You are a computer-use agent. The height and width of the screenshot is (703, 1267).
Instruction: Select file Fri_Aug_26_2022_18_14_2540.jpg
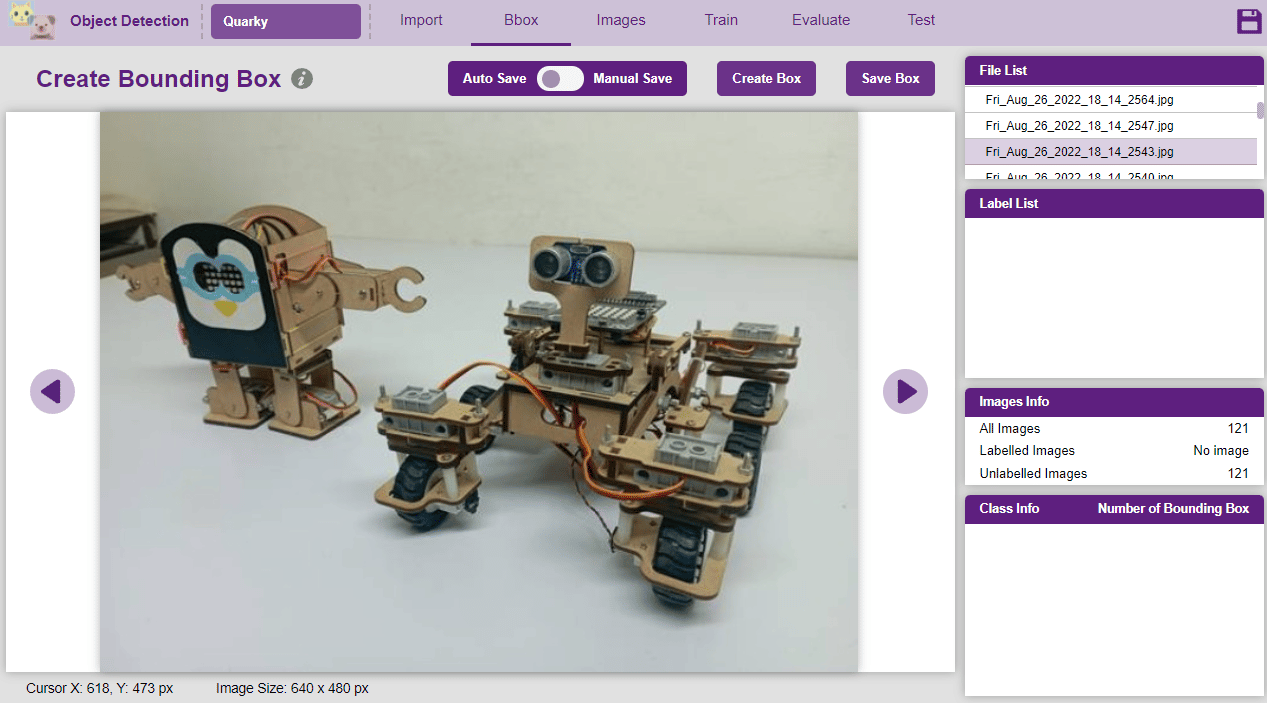[x=1079, y=174]
